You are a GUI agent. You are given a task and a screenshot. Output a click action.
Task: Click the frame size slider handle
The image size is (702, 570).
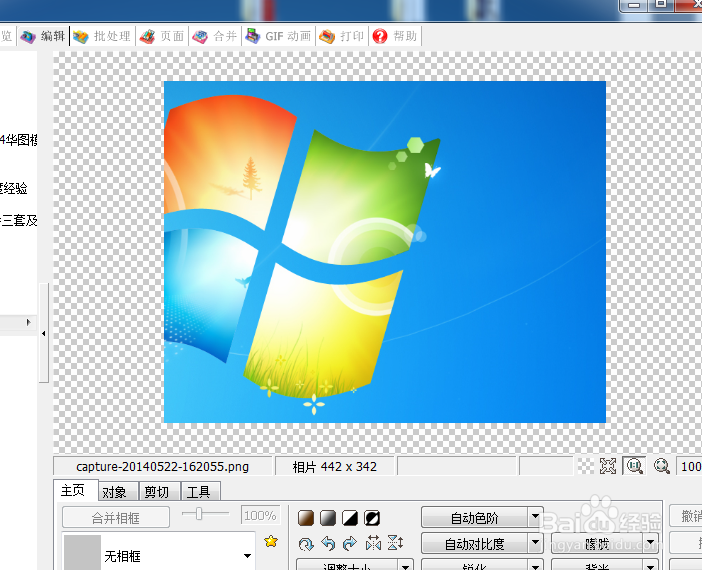point(200,514)
